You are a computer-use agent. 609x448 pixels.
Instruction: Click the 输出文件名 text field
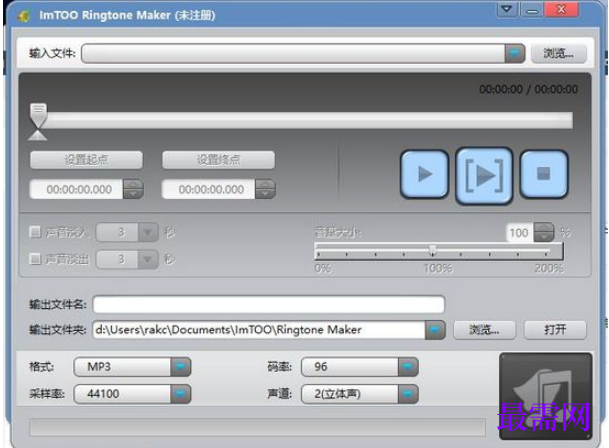coord(269,304)
